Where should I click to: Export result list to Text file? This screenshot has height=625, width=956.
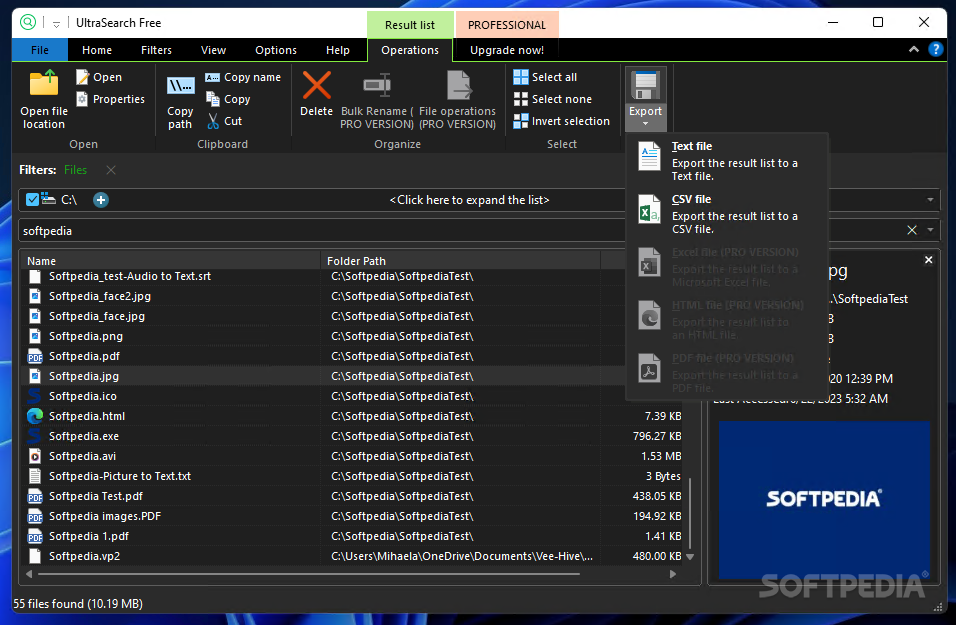coord(727,160)
